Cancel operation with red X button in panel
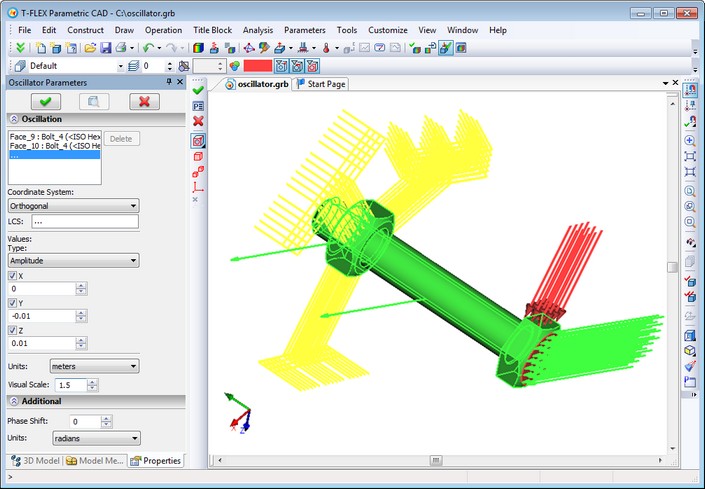The width and height of the screenshot is (705, 489). tap(144, 101)
